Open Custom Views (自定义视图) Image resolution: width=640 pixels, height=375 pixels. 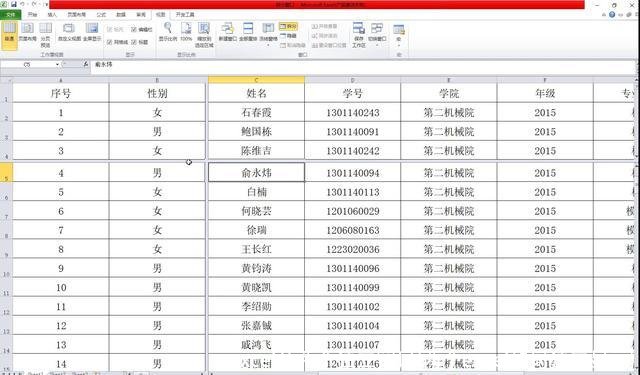pyautogui.click(x=69, y=33)
